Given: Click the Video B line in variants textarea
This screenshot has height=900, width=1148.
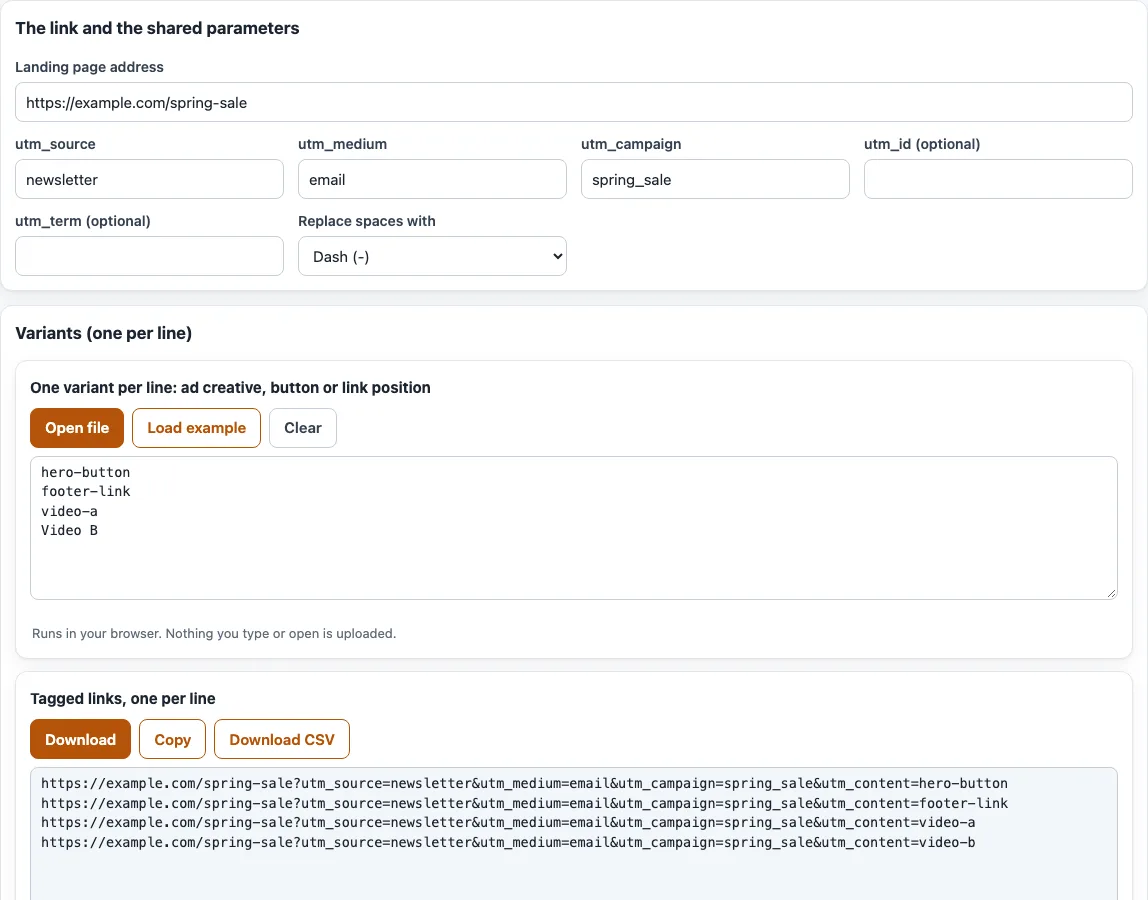Looking at the screenshot, I should pos(70,530).
